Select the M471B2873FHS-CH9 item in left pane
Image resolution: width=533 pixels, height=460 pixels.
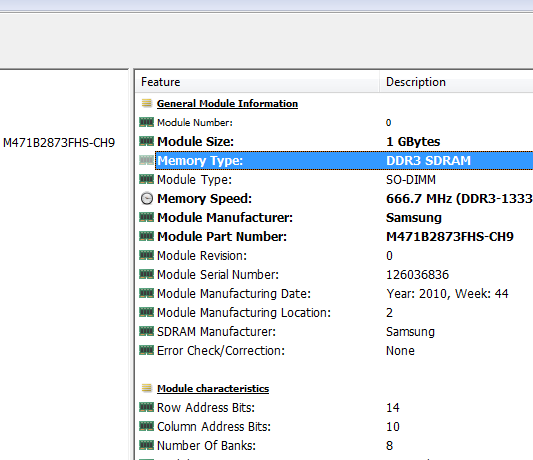click(59, 143)
